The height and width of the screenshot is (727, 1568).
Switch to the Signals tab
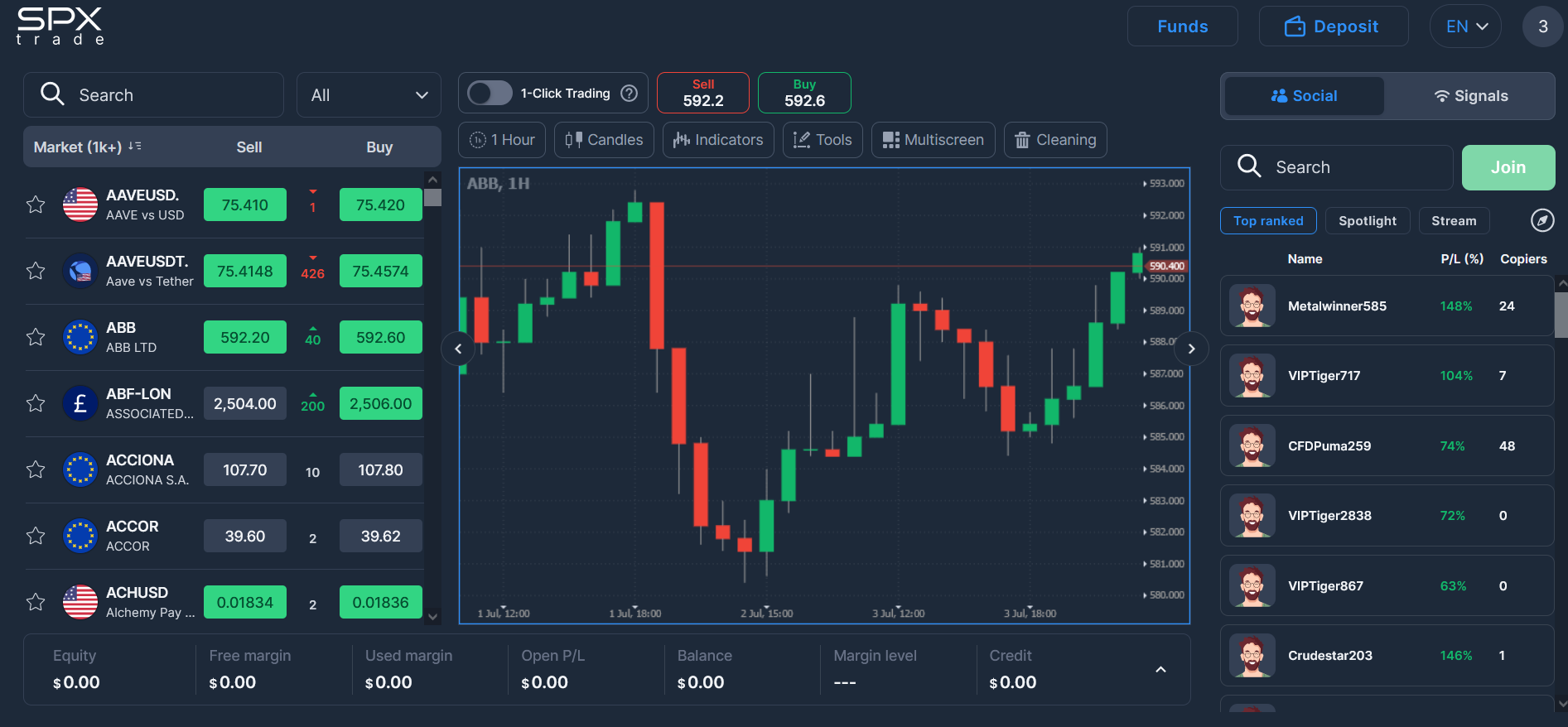point(1470,96)
